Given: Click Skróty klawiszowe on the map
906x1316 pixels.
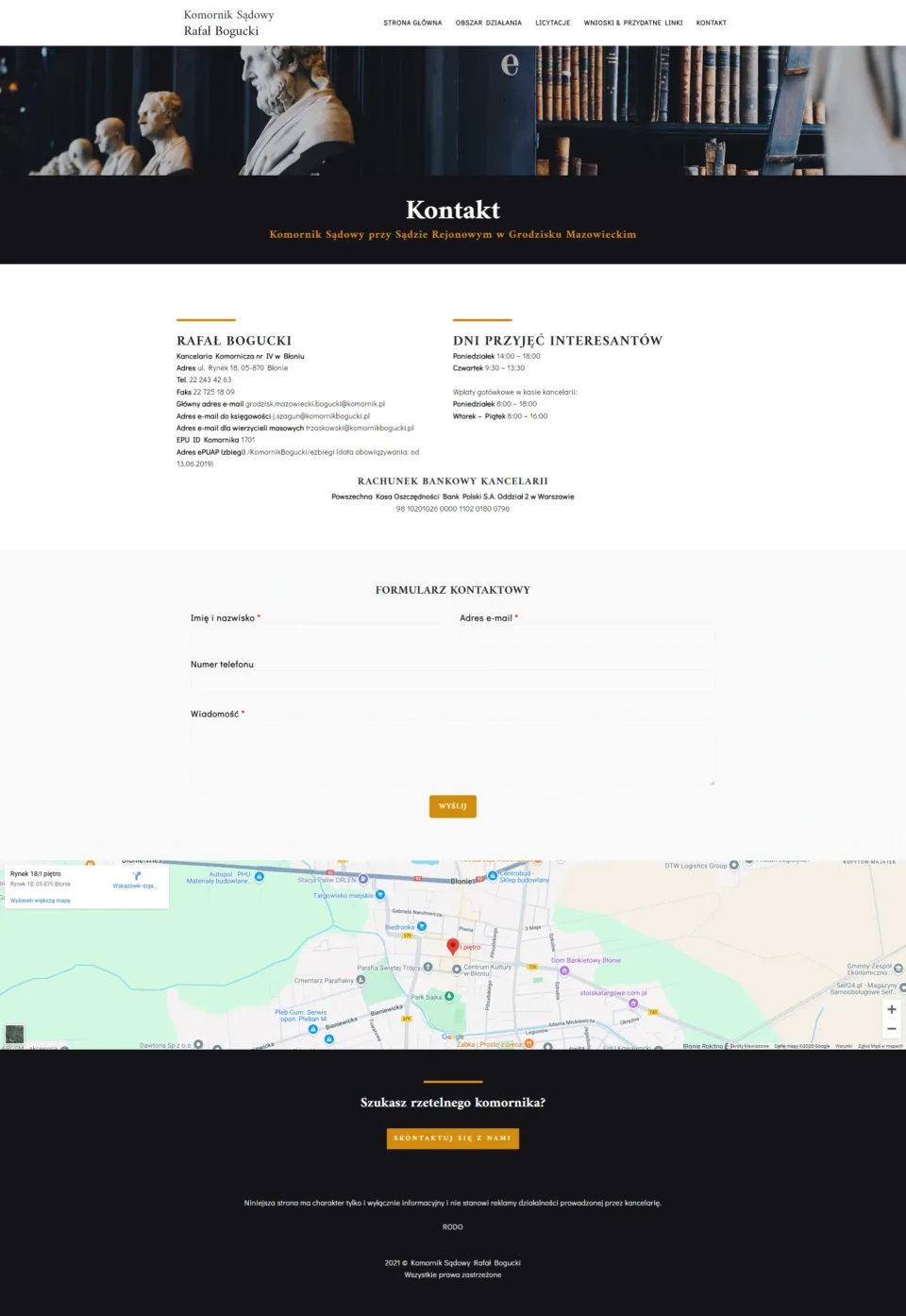Looking at the screenshot, I should coord(749,1046).
